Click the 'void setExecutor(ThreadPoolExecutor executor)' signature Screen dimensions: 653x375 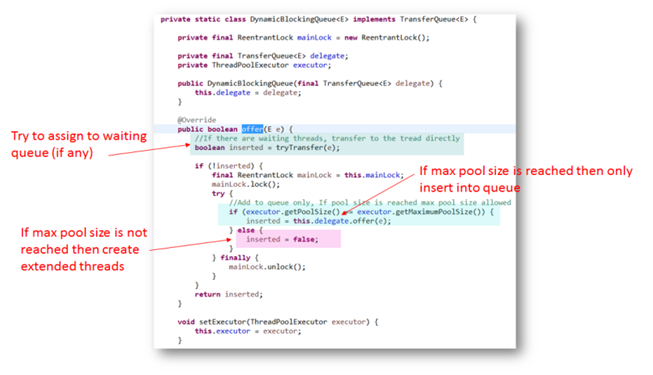pyautogui.click(x=278, y=322)
